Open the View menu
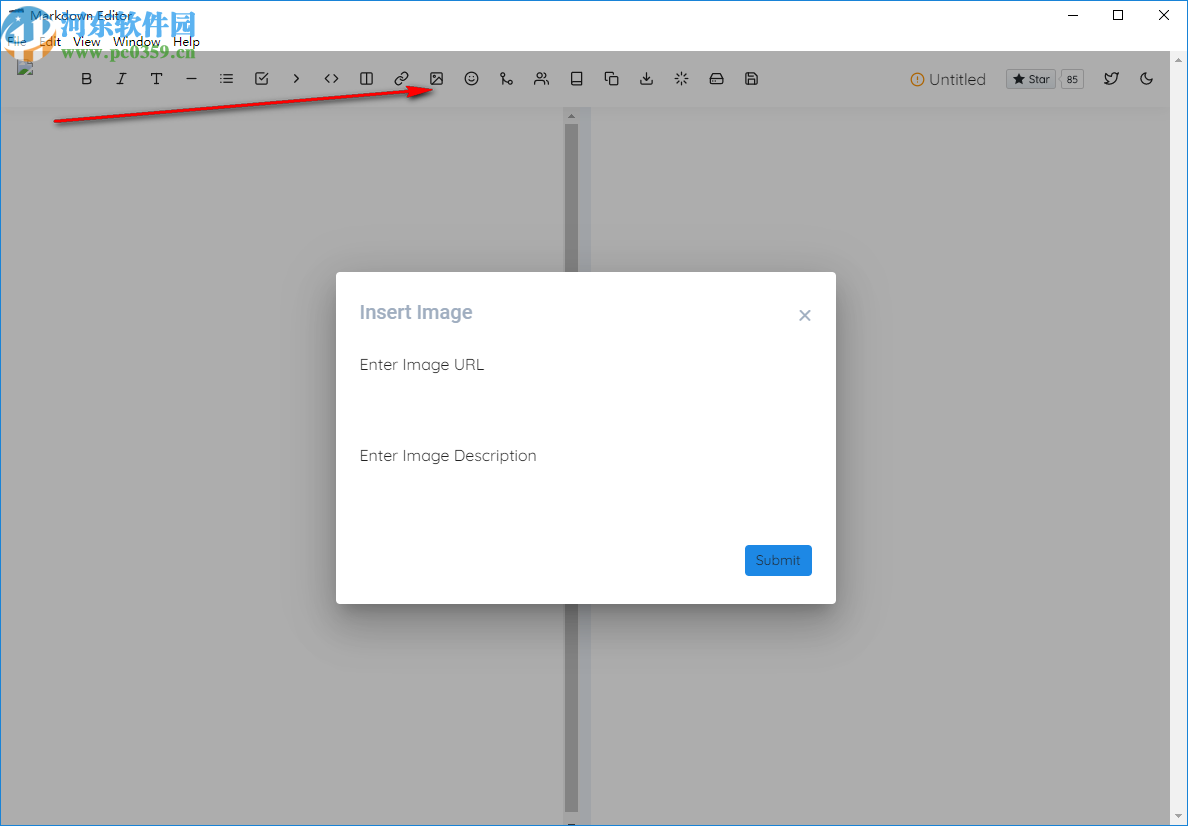The image size is (1188, 826). tap(86, 42)
